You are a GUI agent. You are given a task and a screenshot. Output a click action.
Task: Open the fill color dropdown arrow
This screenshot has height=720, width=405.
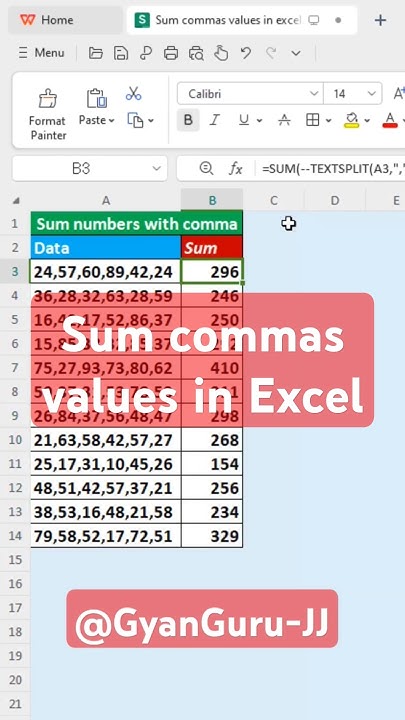pyautogui.click(x=367, y=121)
